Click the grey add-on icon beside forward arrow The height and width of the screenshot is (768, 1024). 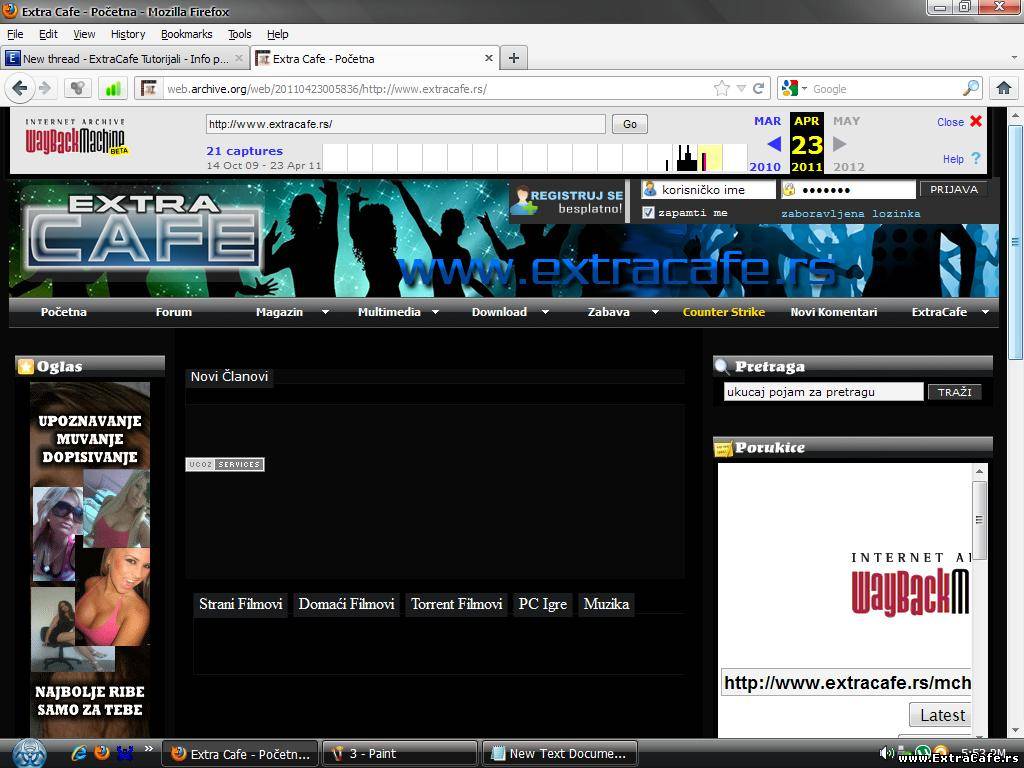click(x=77, y=88)
